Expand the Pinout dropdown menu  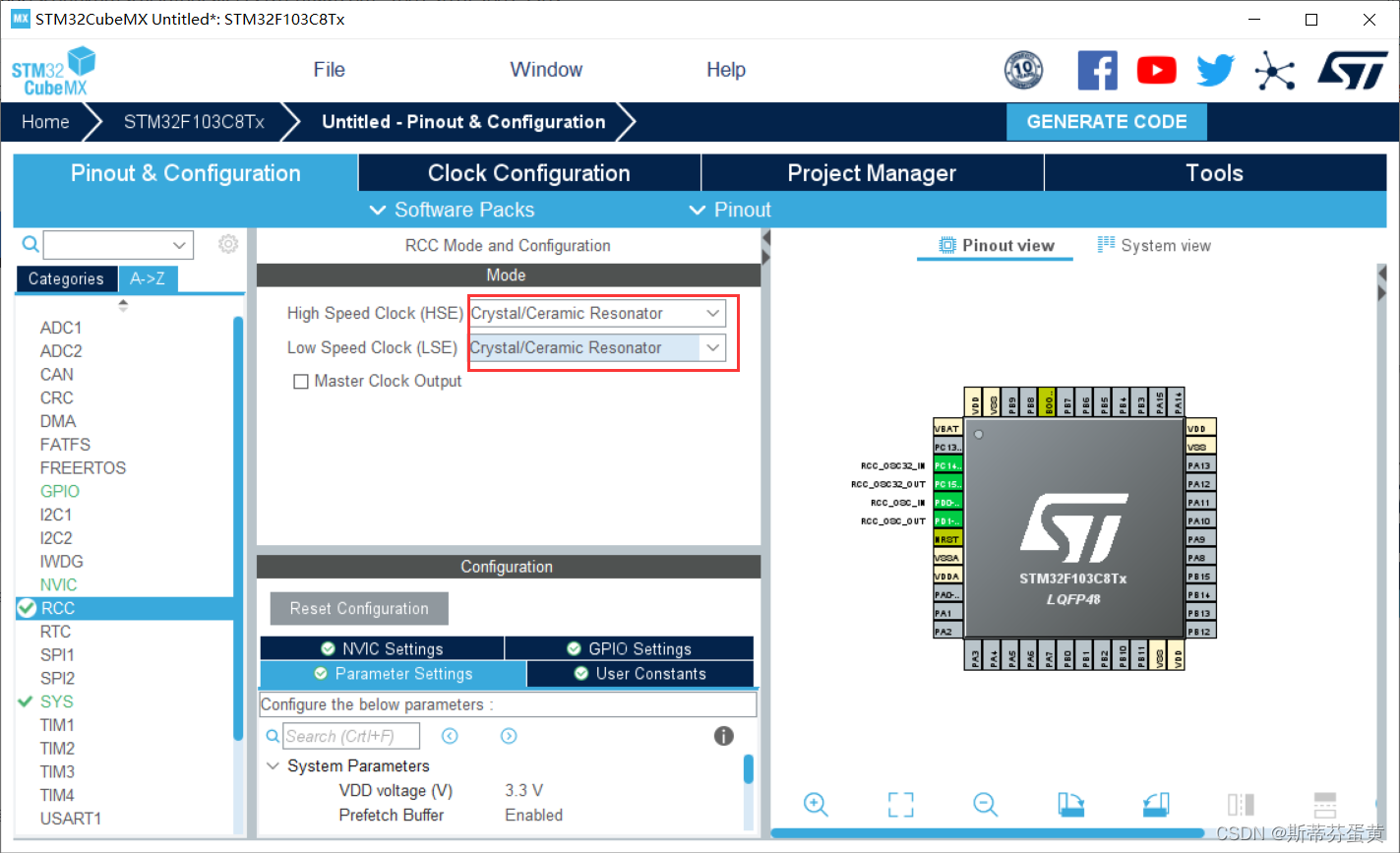pos(730,210)
